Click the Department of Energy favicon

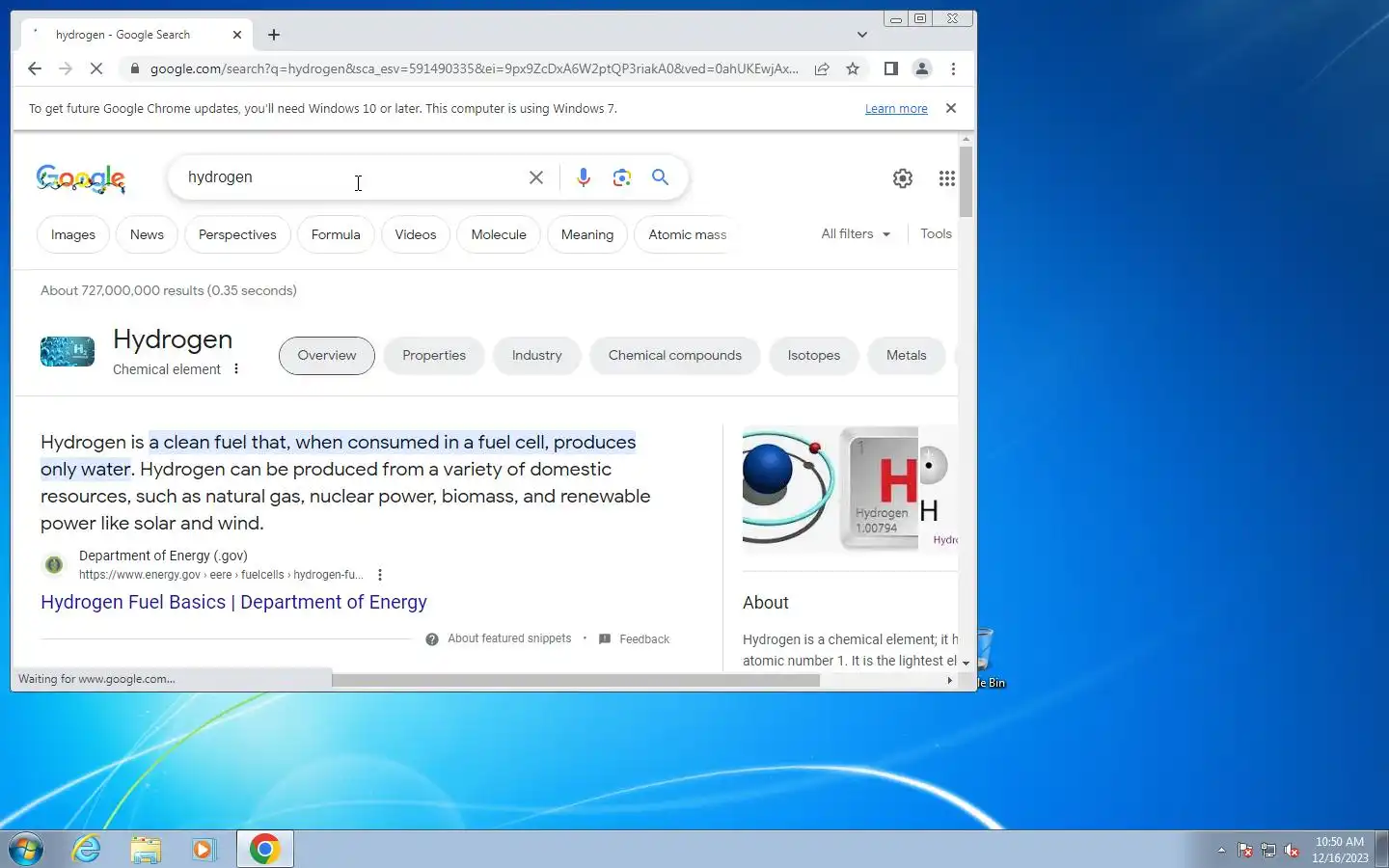coord(54,564)
